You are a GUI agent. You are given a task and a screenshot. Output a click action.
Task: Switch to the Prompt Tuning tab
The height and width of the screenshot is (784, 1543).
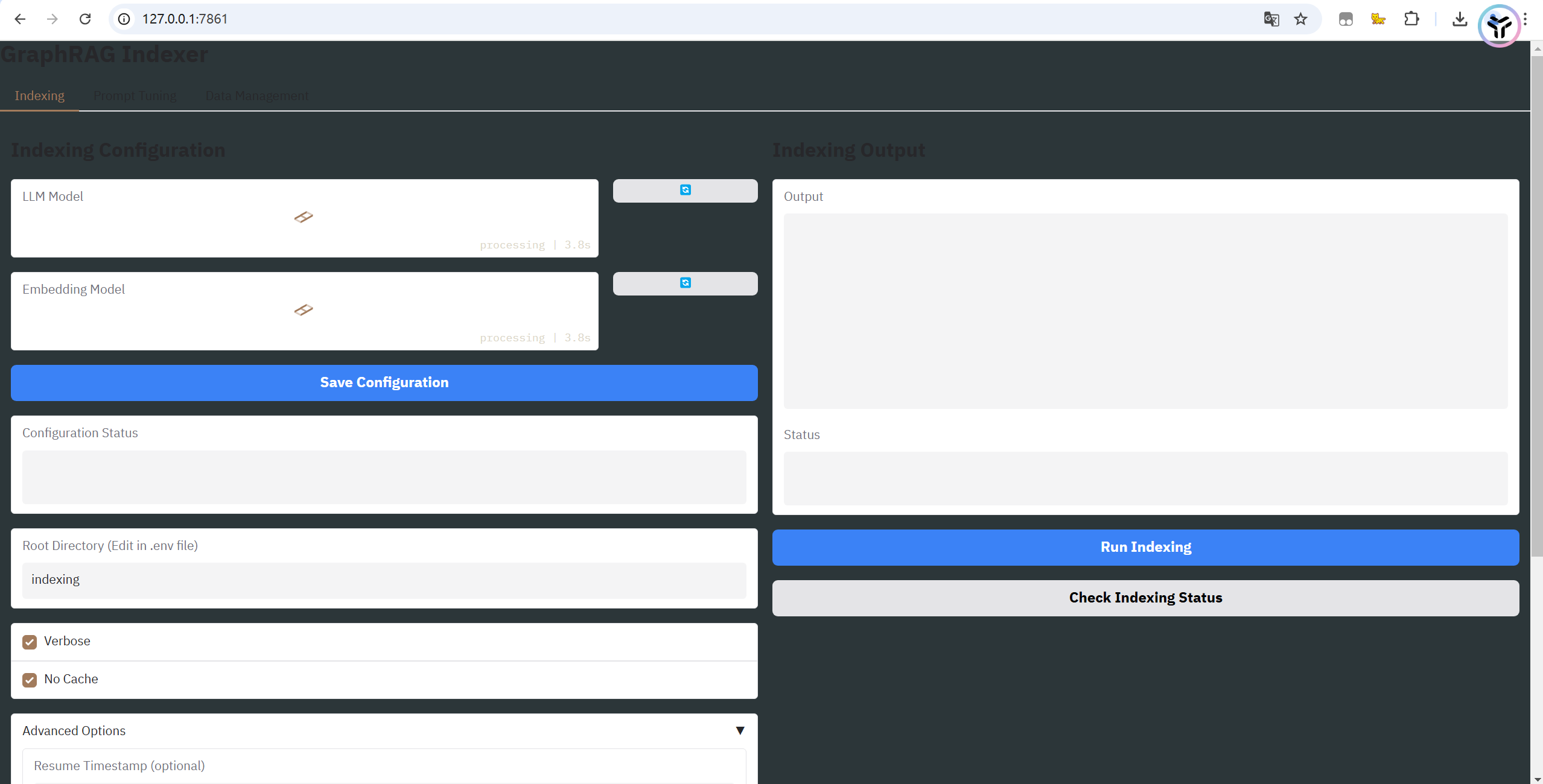[x=135, y=96]
